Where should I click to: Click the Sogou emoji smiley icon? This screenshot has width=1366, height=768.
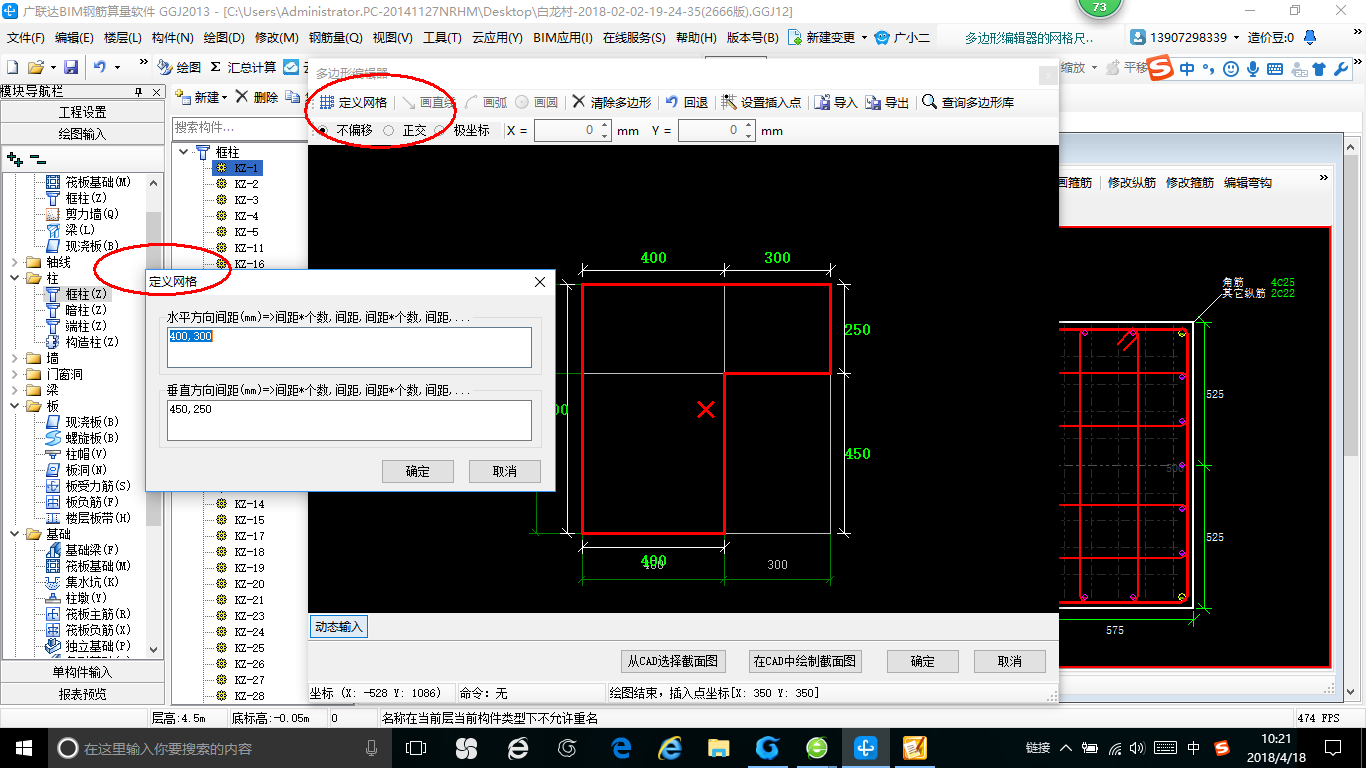(x=1231, y=69)
